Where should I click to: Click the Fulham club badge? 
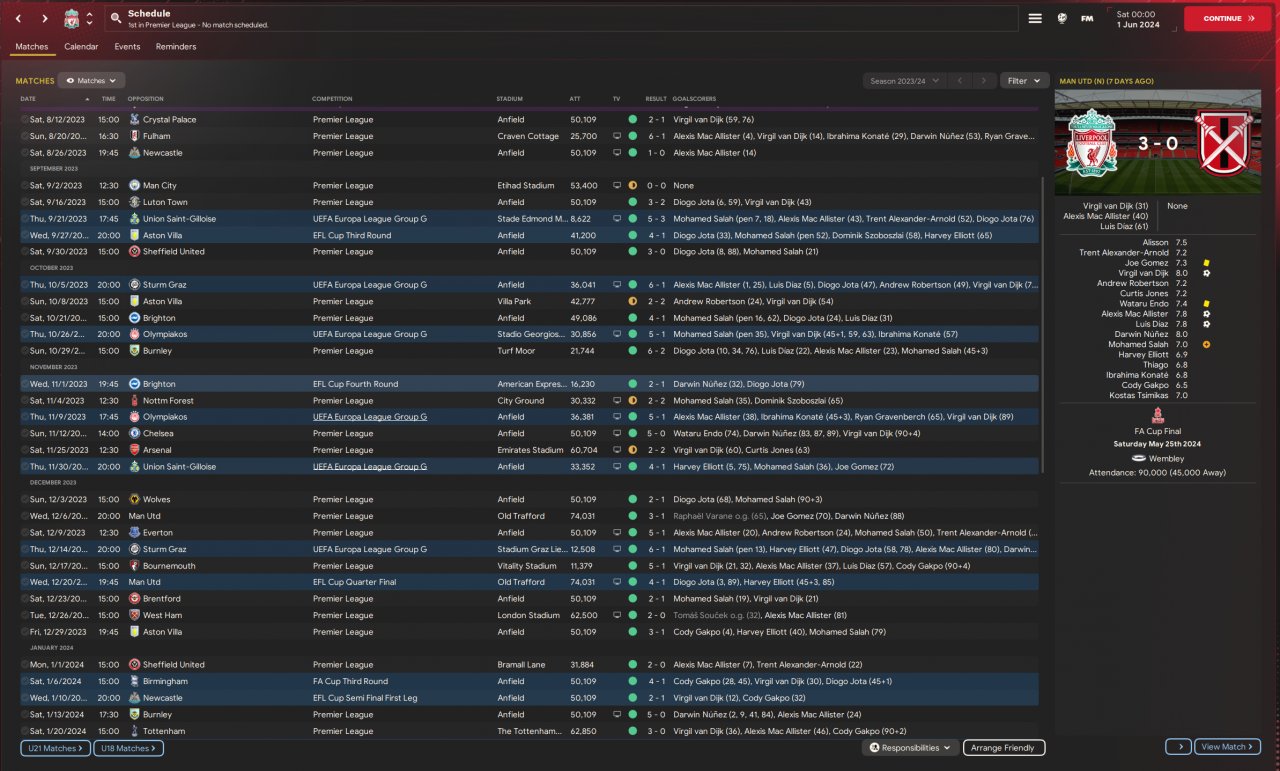point(134,136)
